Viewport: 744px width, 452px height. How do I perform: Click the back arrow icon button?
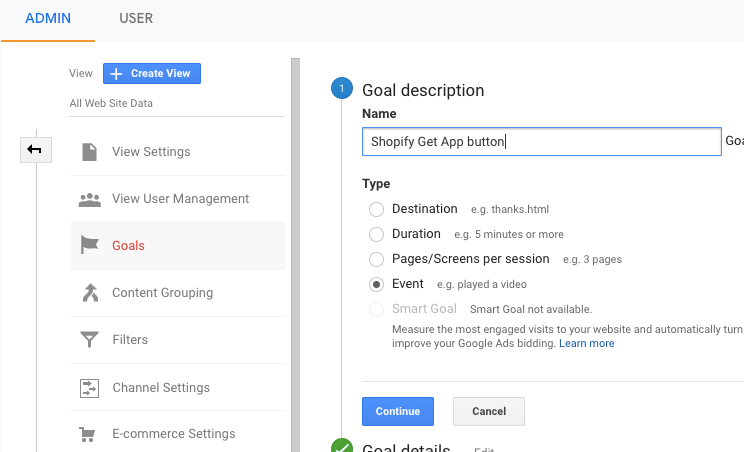(x=36, y=150)
